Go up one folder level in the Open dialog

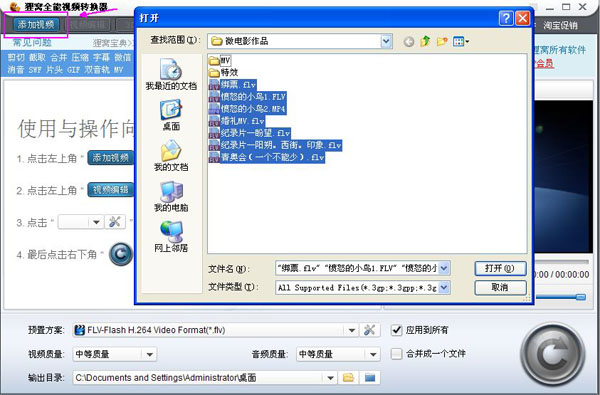(x=425, y=41)
